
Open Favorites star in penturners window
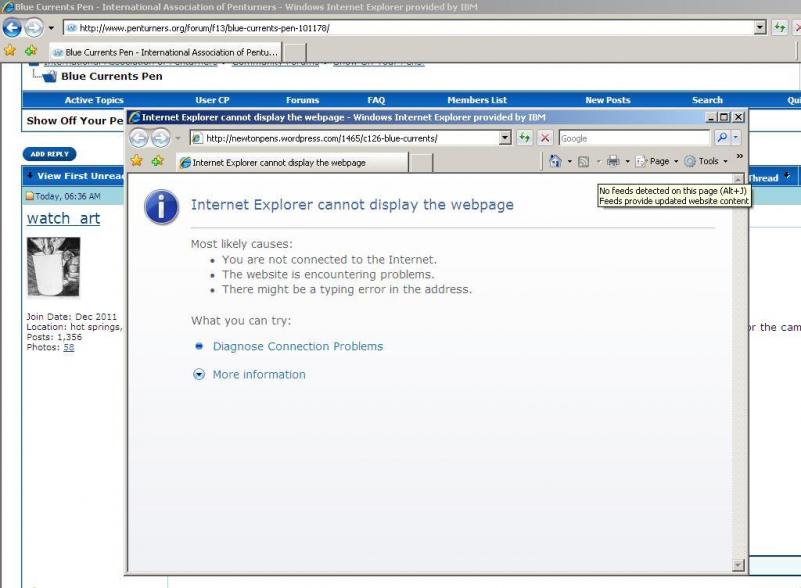(10, 50)
